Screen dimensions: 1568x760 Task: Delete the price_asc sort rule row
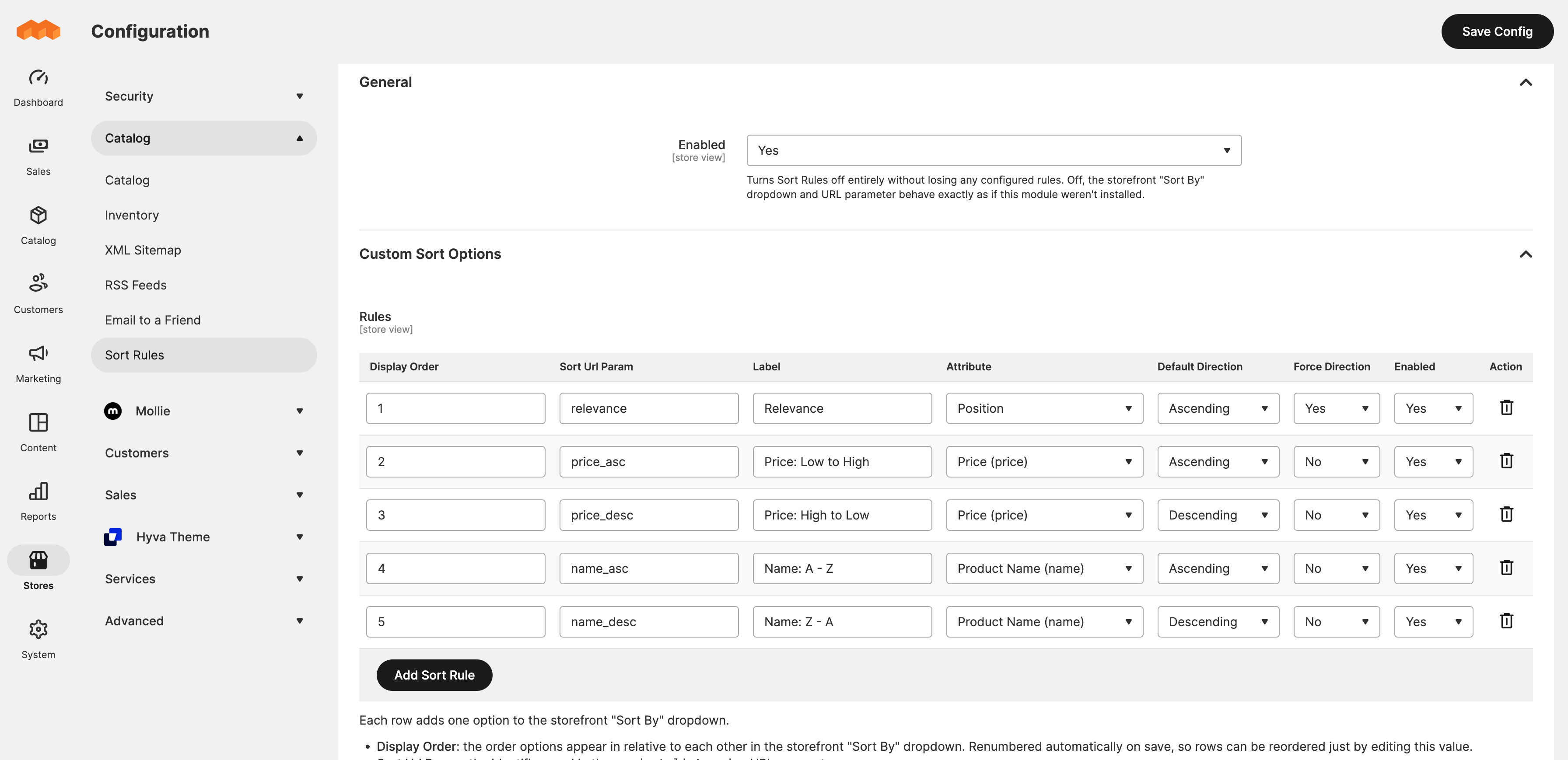pos(1506,460)
